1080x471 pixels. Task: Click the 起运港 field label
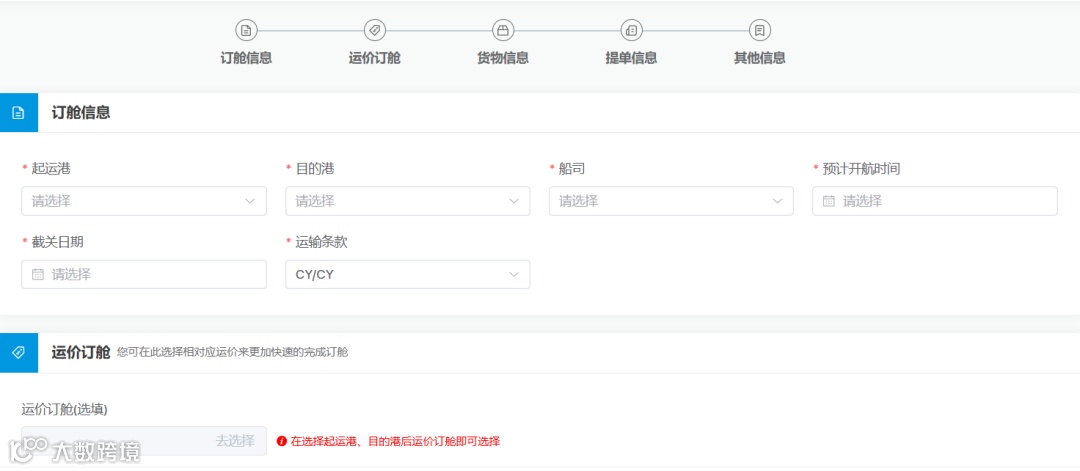pos(51,169)
